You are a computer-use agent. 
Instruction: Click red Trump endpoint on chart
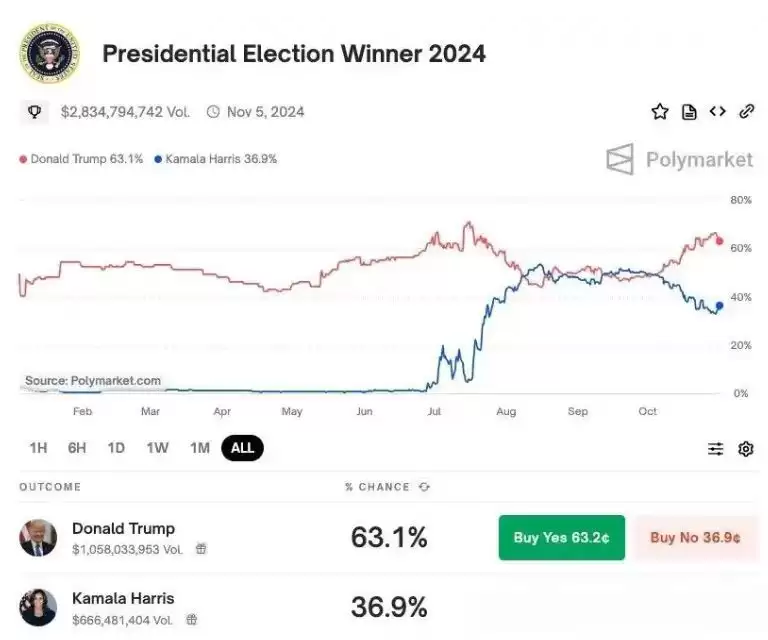point(720,241)
